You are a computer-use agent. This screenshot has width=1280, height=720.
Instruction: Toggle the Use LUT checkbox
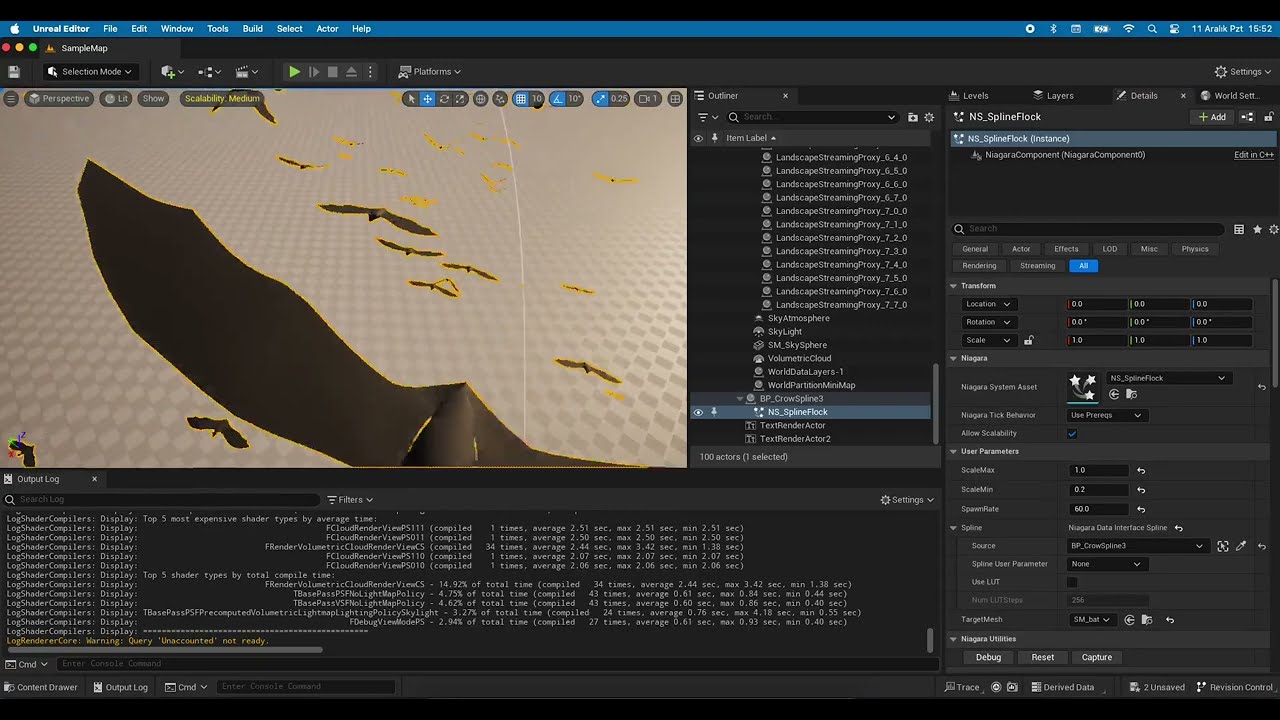click(1072, 582)
